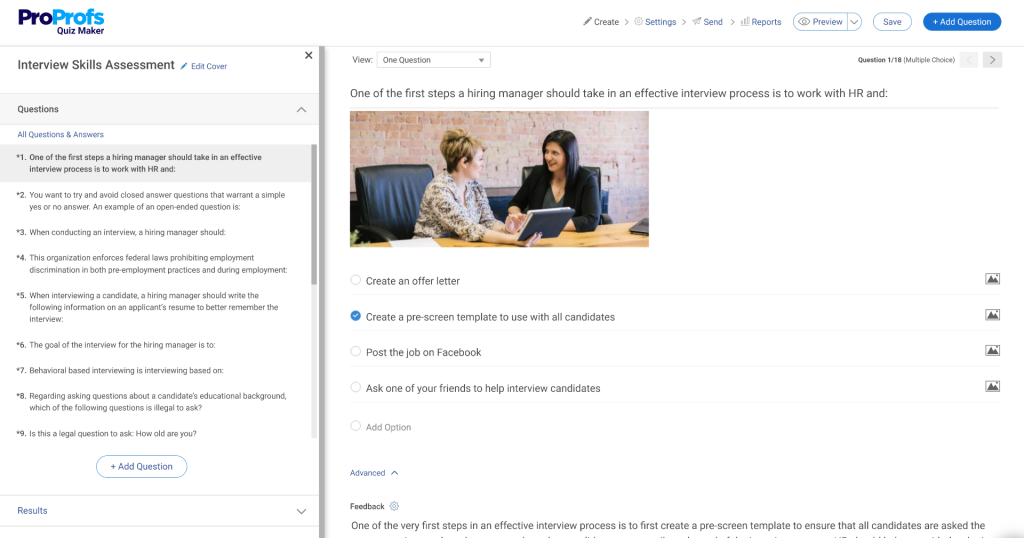This screenshot has width=1024, height=538.
Task: Open the Reports tab
Action: (x=761, y=22)
